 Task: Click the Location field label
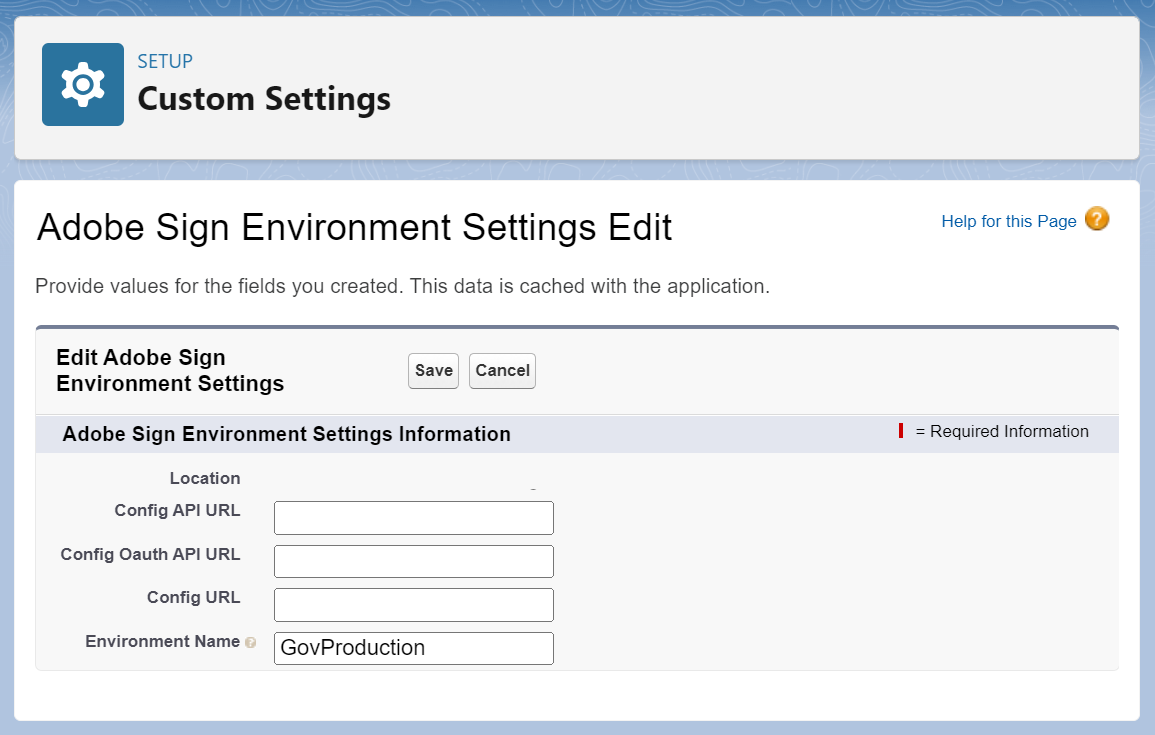coord(205,478)
